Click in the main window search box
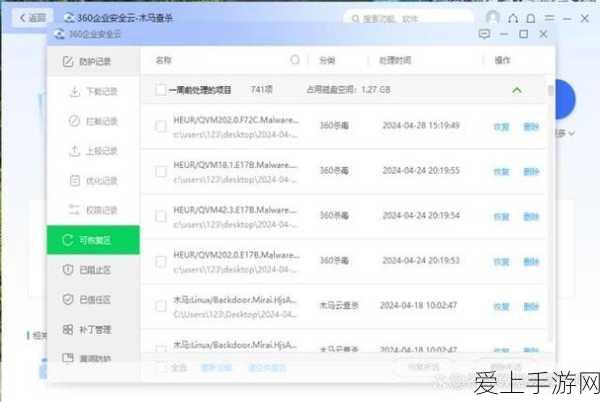The height and width of the screenshot is (402, 600). (409, 18)
